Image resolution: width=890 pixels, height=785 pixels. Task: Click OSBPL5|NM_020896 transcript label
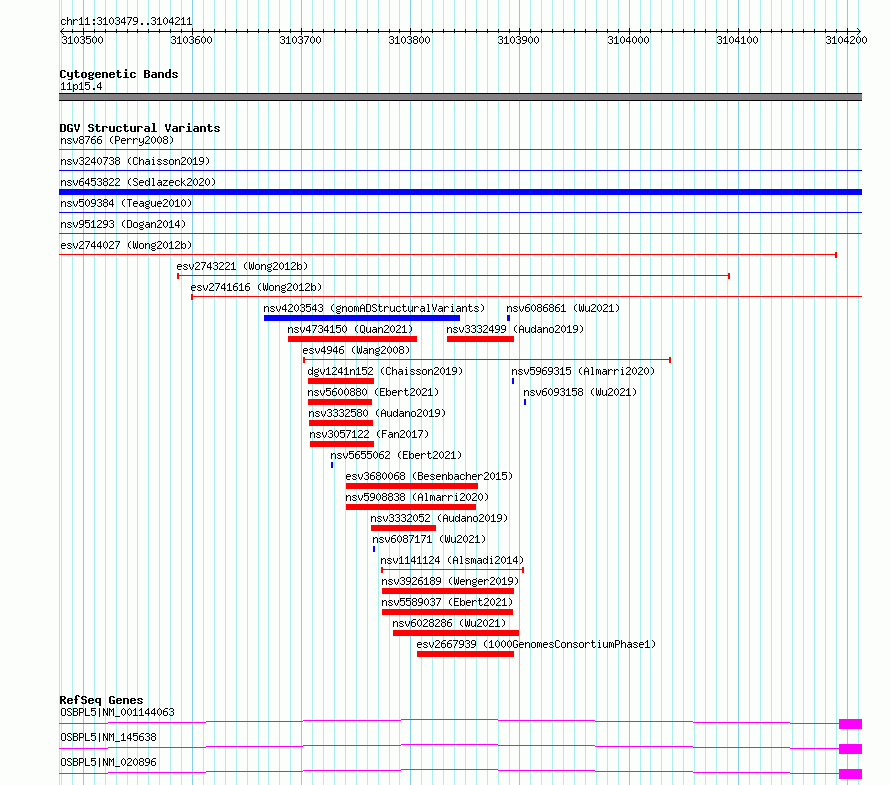point(108,762)
